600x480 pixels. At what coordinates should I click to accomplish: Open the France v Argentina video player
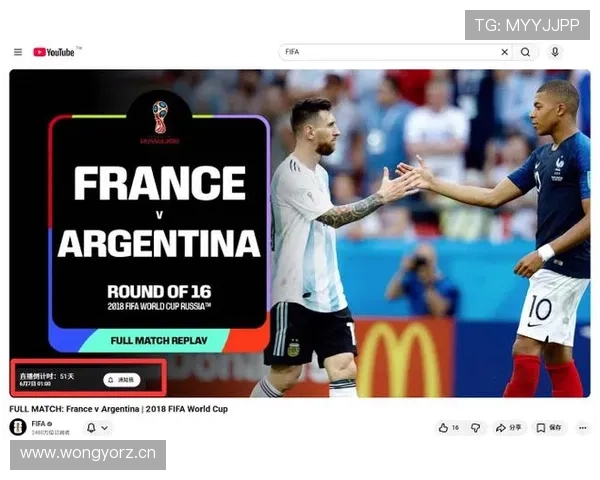click(300, 233)
